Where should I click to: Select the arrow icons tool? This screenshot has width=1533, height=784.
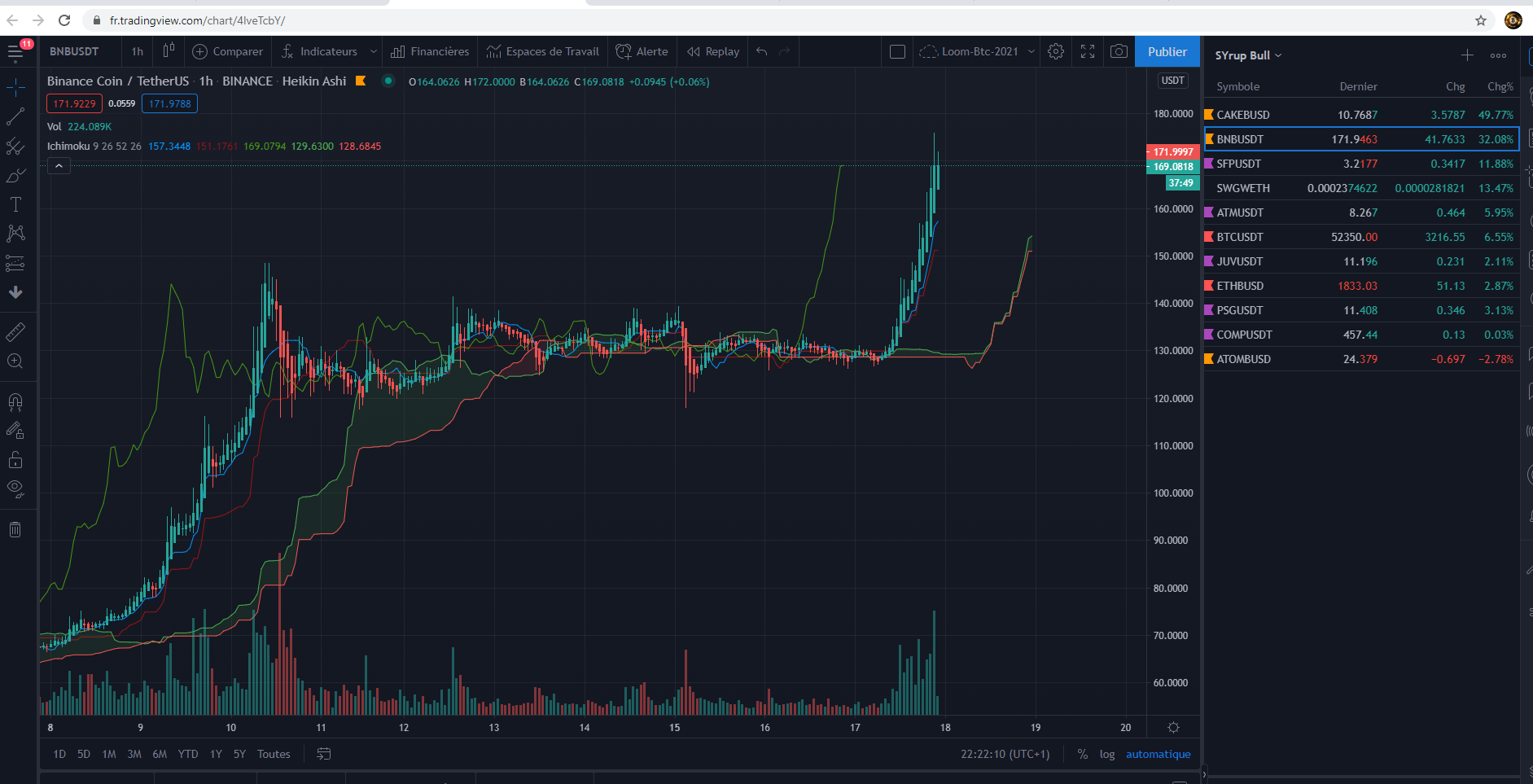click(15, 292)
